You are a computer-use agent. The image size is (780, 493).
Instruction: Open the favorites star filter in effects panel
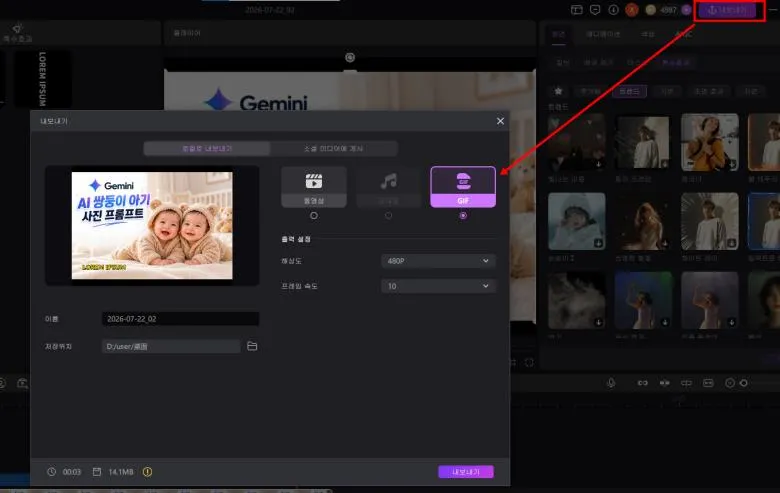(558, 91)
